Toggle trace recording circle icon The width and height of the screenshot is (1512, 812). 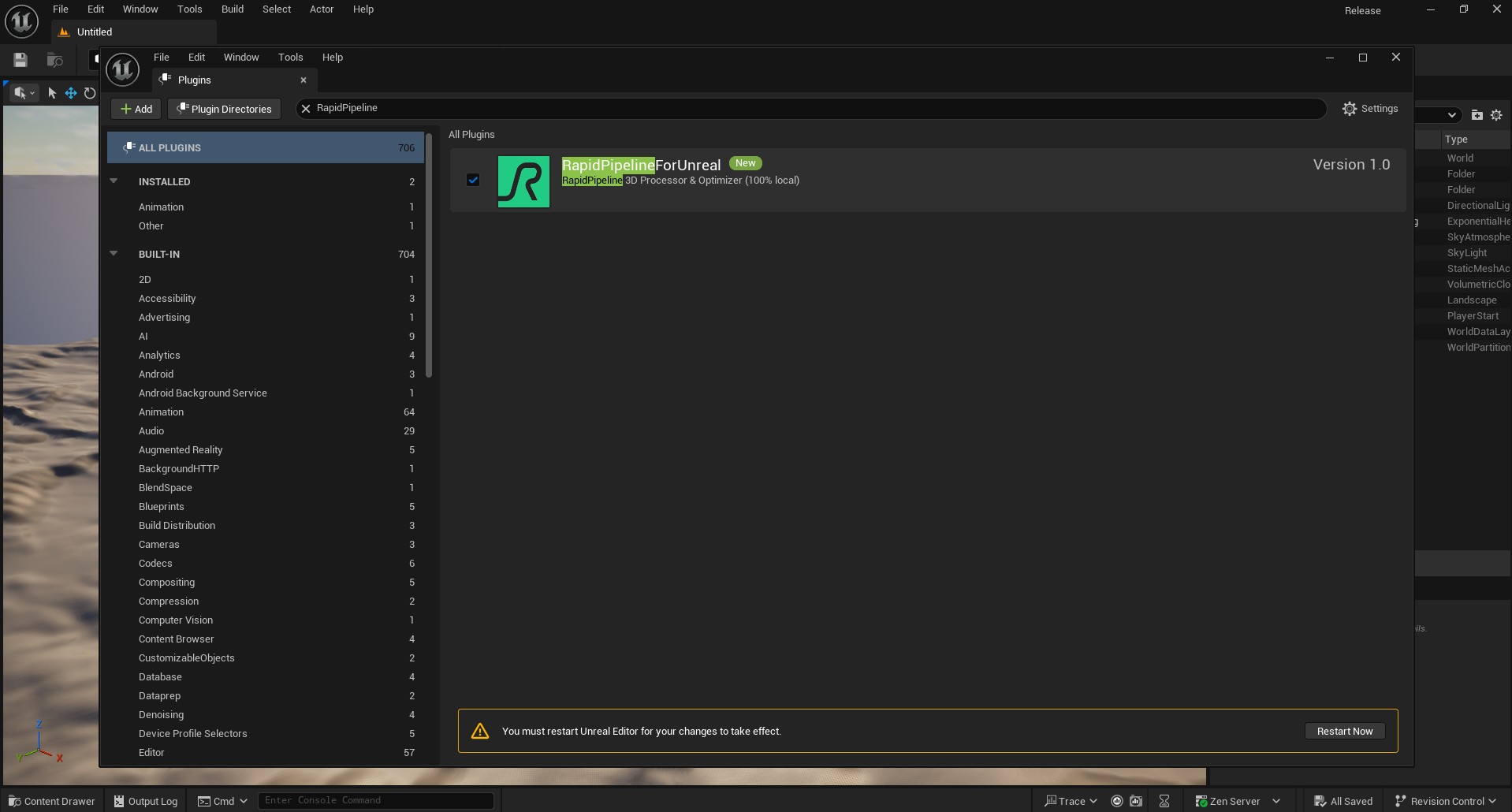(x=1117, y=801)
